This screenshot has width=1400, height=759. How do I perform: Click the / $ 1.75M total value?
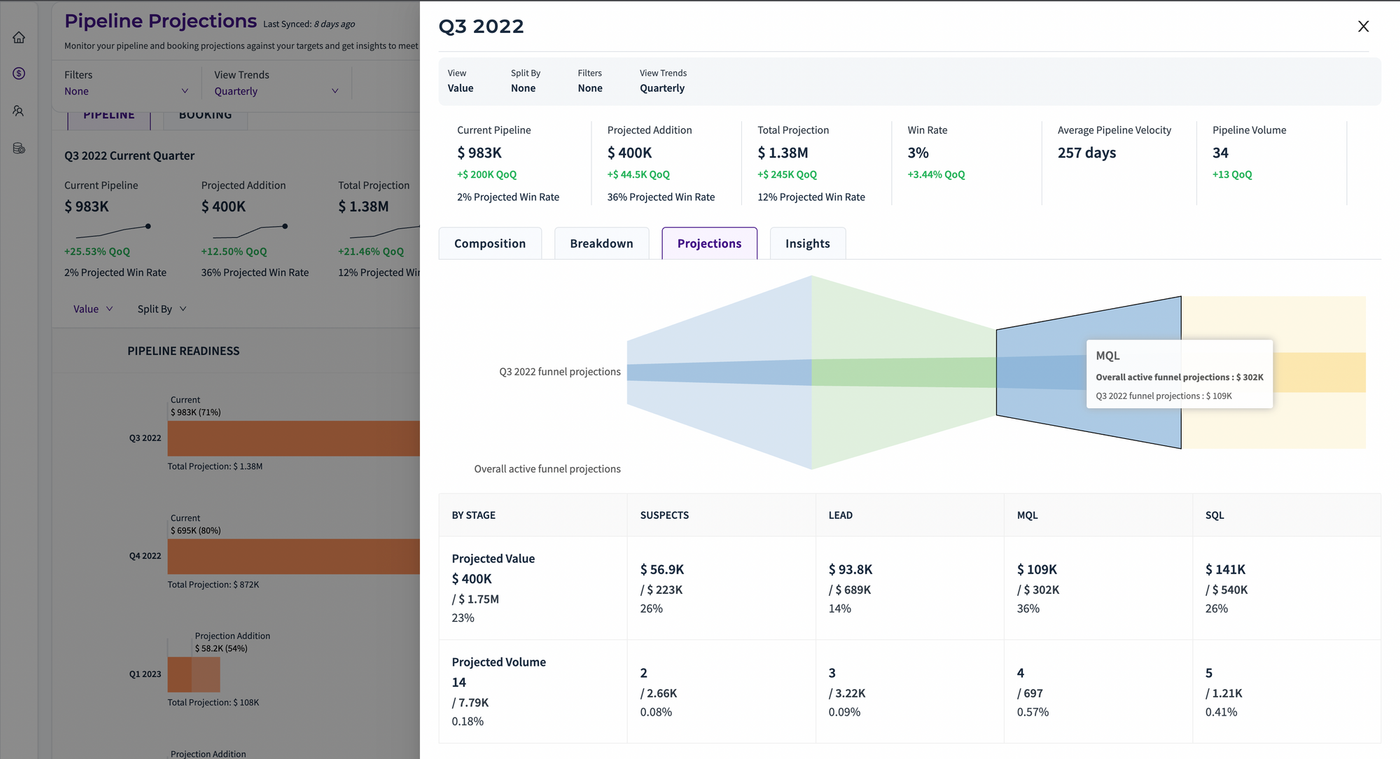click(475, 599)
